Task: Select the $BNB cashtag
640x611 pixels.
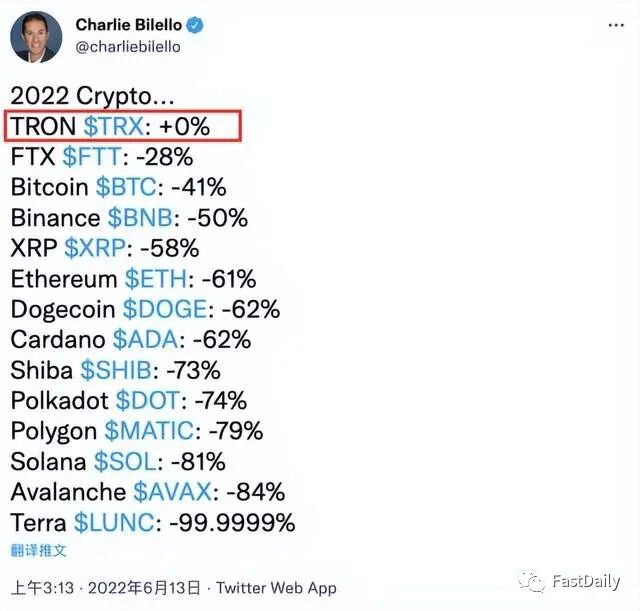Action: 140,218
